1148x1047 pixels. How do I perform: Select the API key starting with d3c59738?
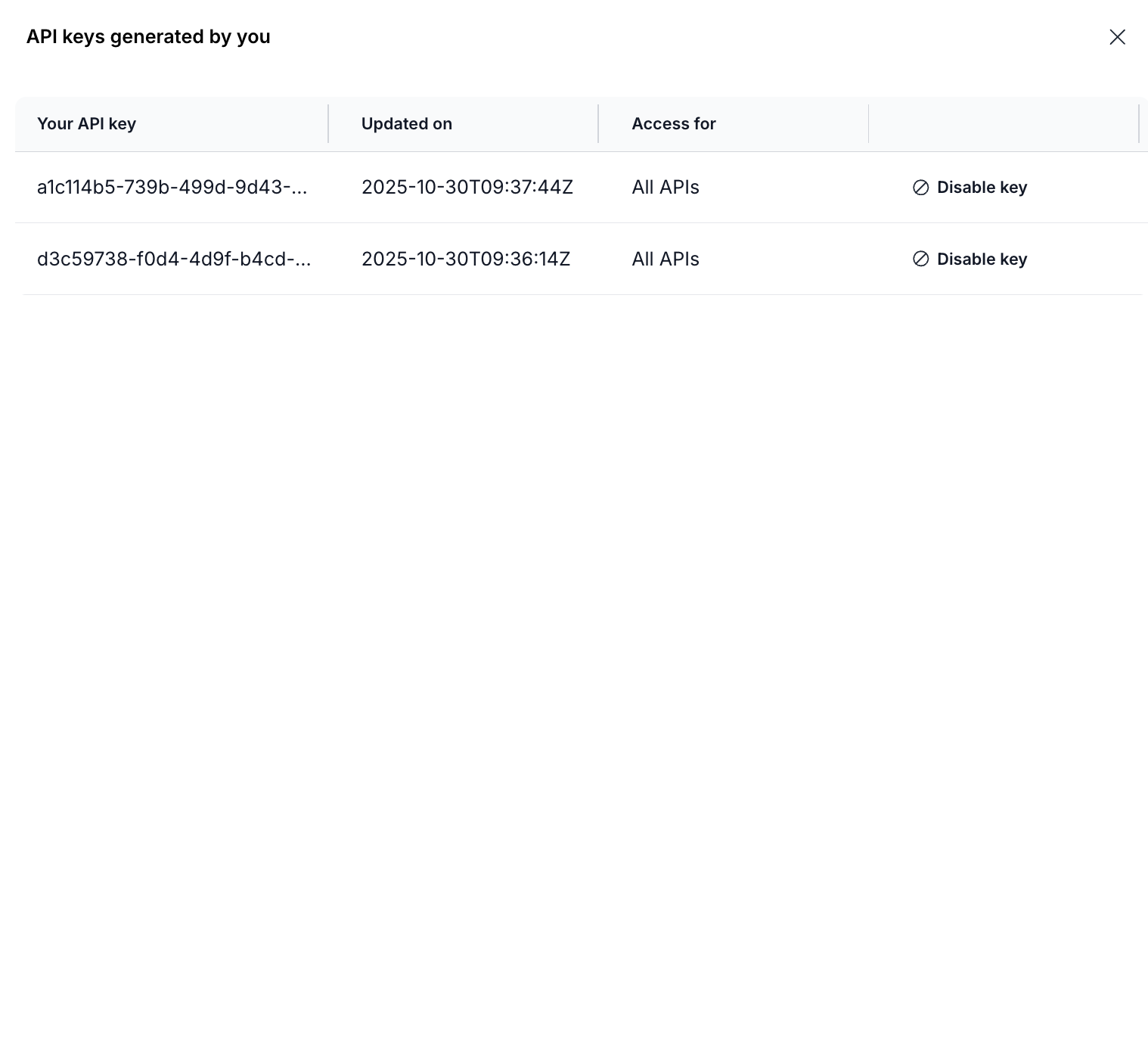tap(174, 259)
